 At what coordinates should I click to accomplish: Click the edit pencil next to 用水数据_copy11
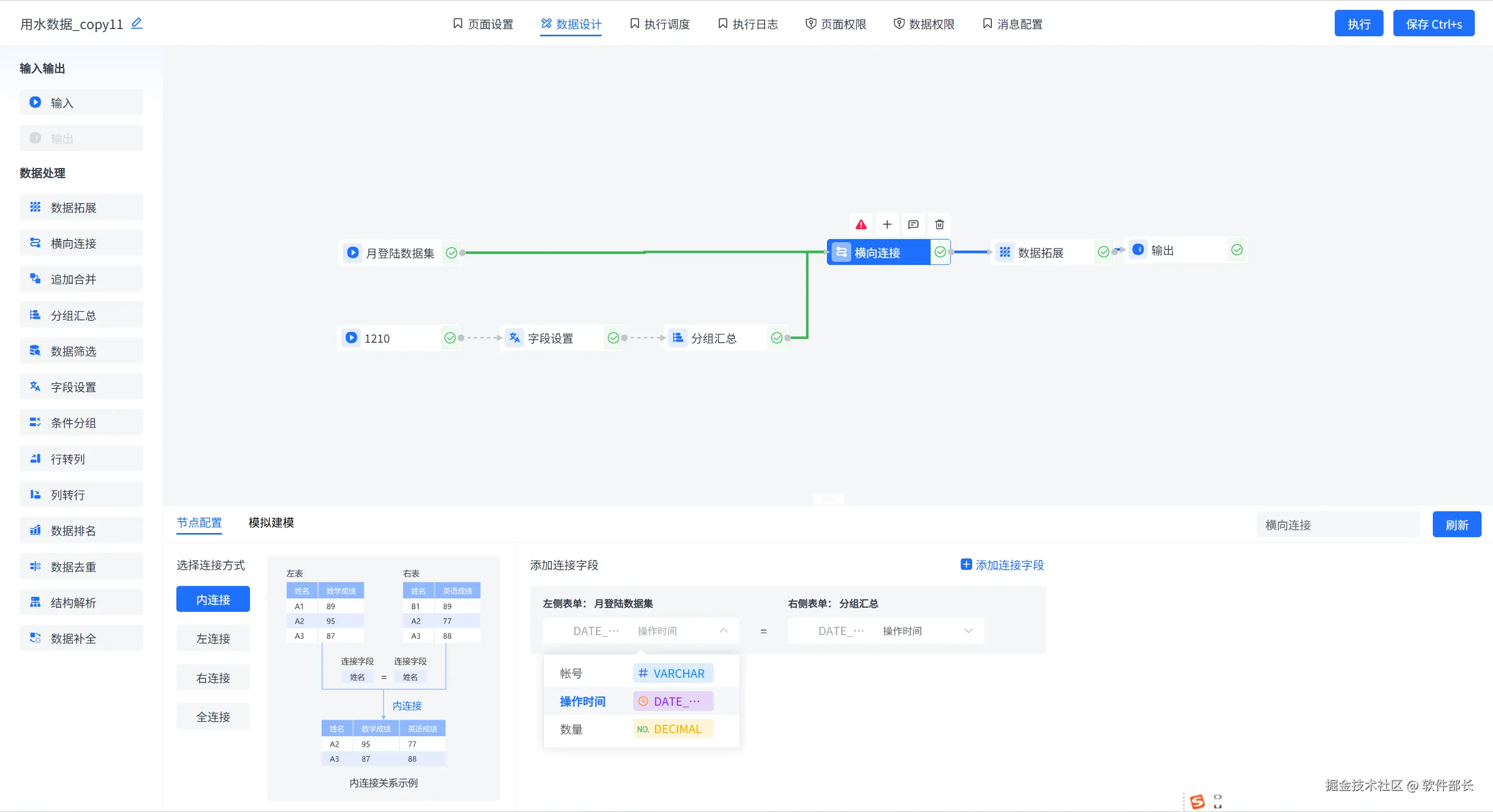coord(137,24)
